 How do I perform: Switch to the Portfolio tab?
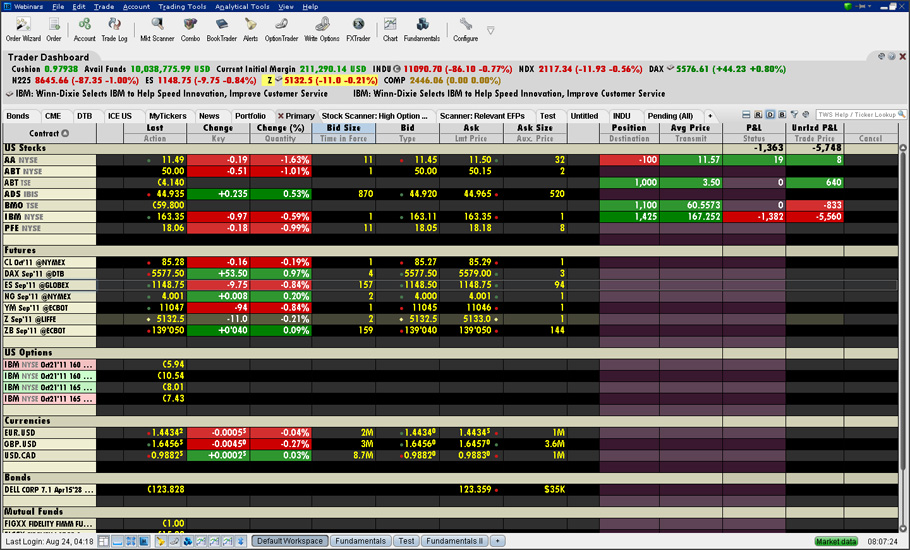click(x=250, y=115)
